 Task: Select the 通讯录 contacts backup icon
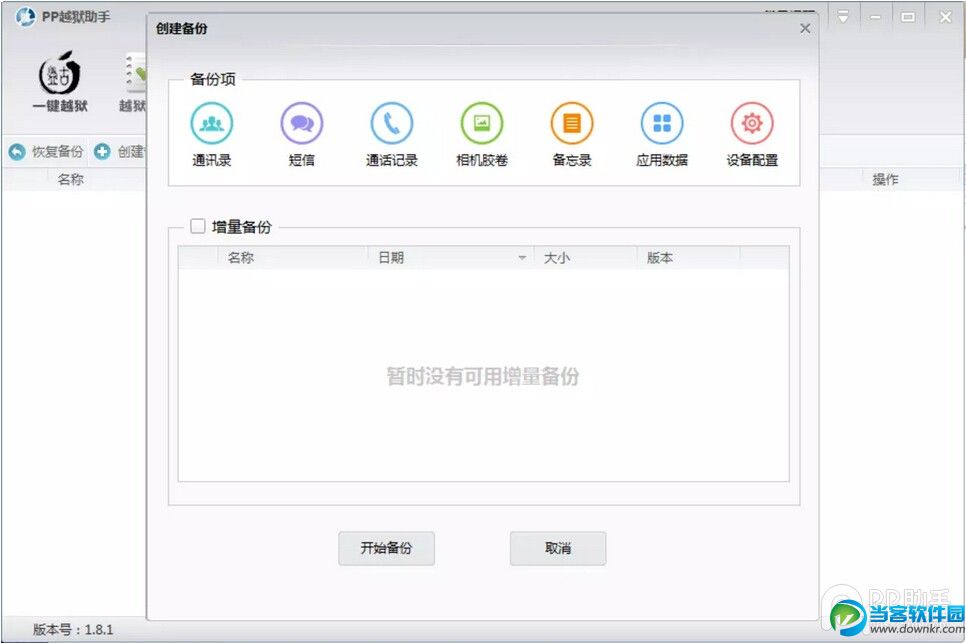tap(211, 123)
